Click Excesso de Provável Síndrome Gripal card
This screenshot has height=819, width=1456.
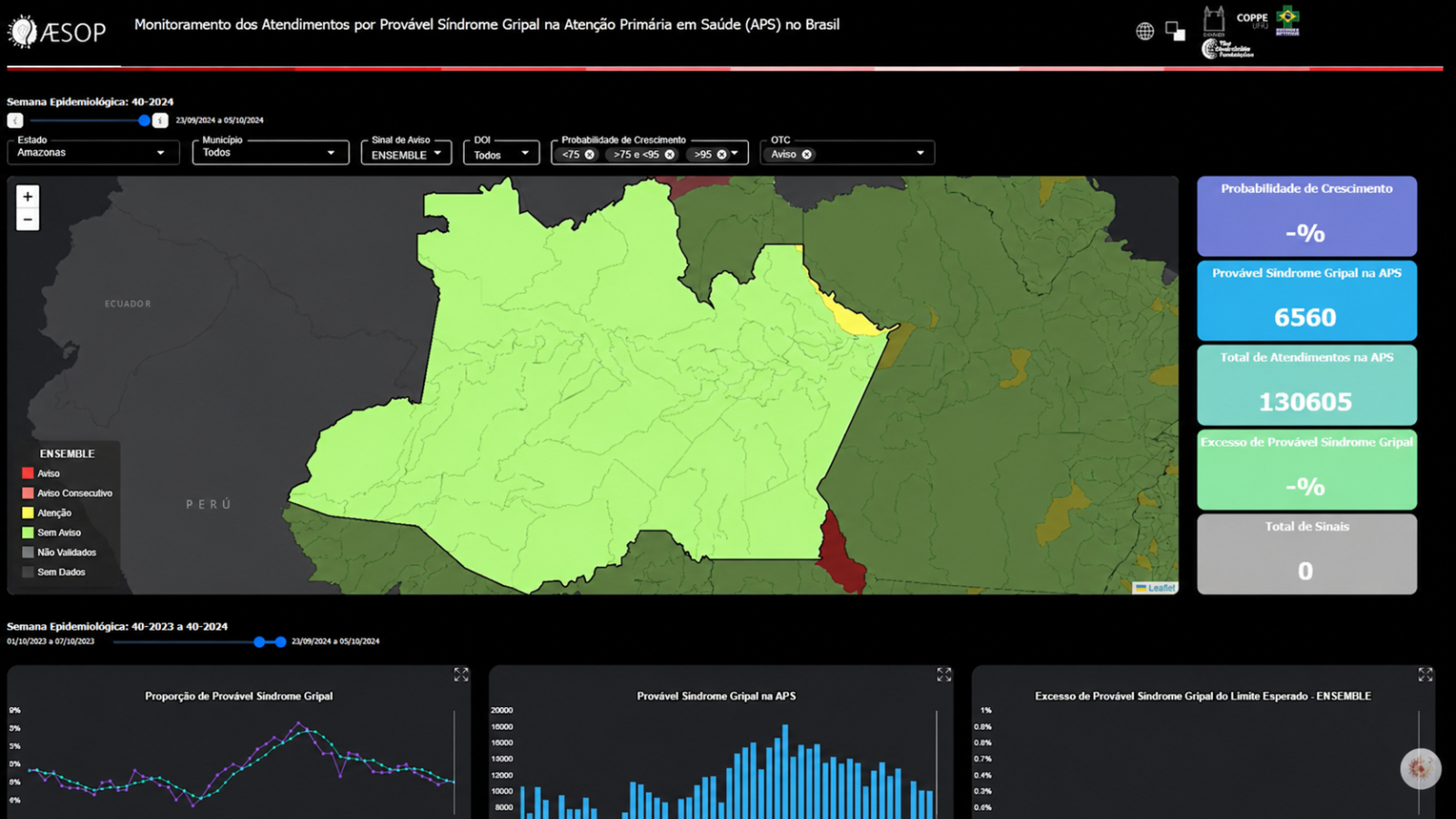coord(1307,470)
